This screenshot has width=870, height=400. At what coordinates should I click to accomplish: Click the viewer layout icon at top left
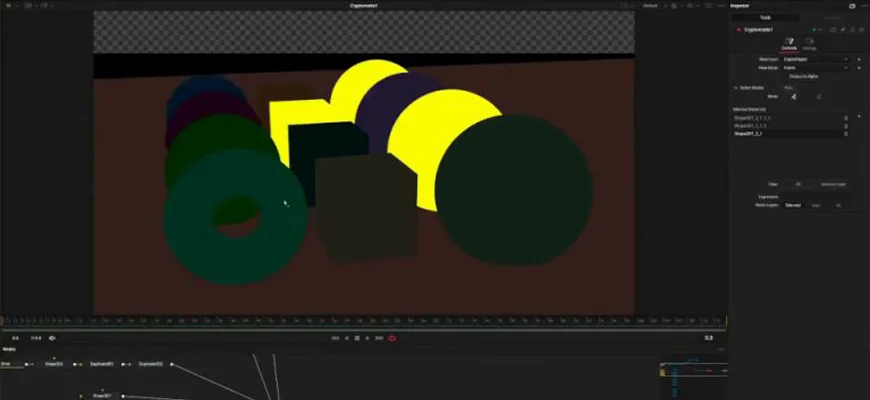[8, 6]
